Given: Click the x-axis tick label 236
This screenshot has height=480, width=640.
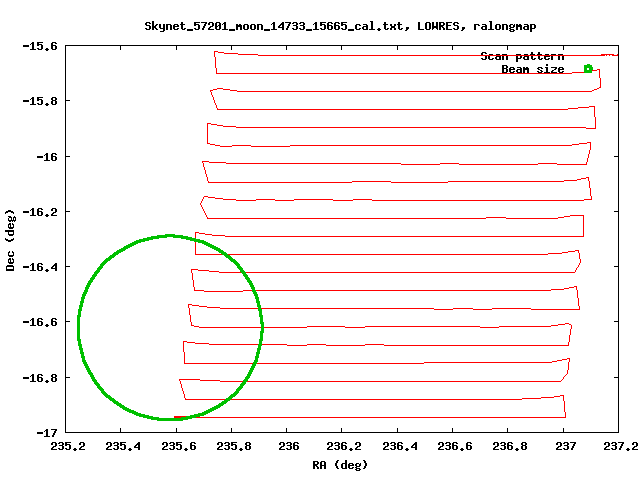Looking at the screenshot, I should coord(289,446).
